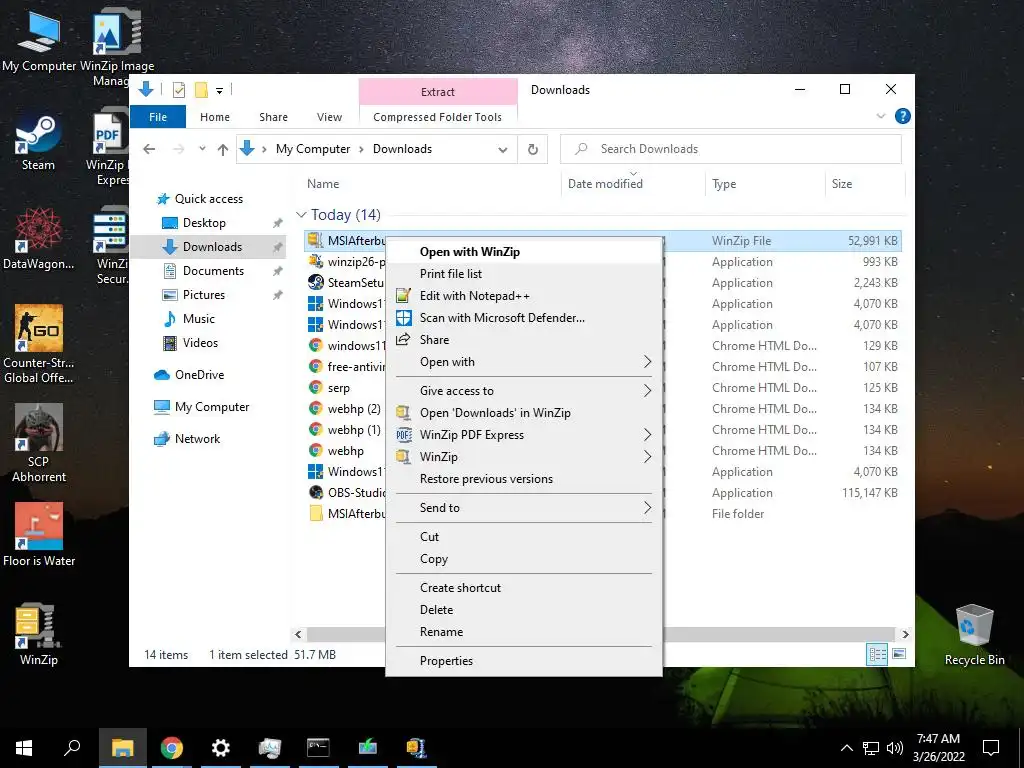Open taskbar search magnifier
Image resolution: width=1024 pixels, height=768 pixels.
pyautogui.click(x=72, y=748)
